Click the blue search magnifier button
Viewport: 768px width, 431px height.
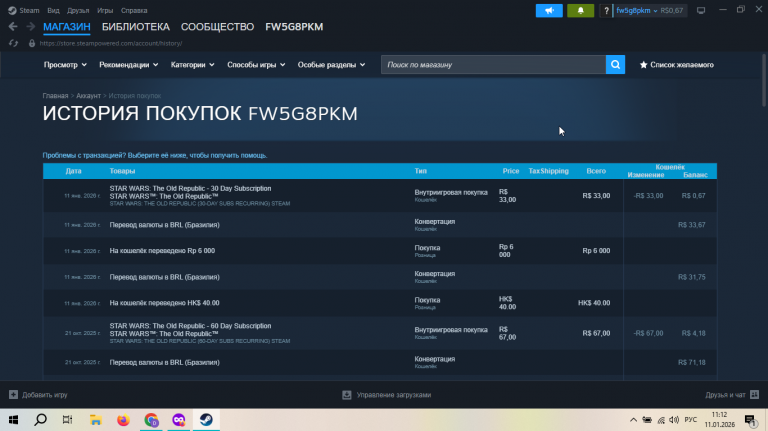tap(615, 65)
